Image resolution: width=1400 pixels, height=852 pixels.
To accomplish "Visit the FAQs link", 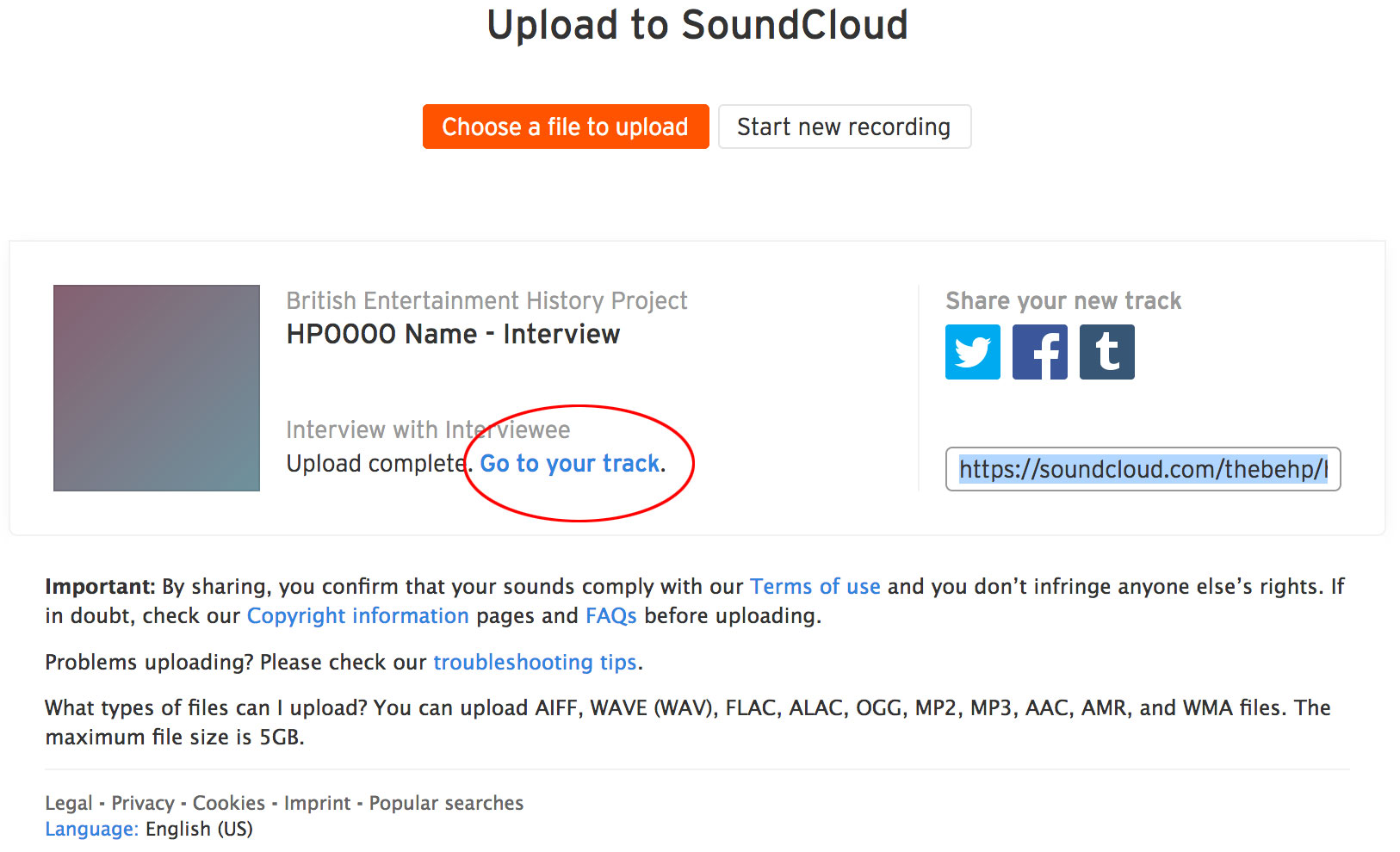I will pyautogui.click(x=610, y=615).
